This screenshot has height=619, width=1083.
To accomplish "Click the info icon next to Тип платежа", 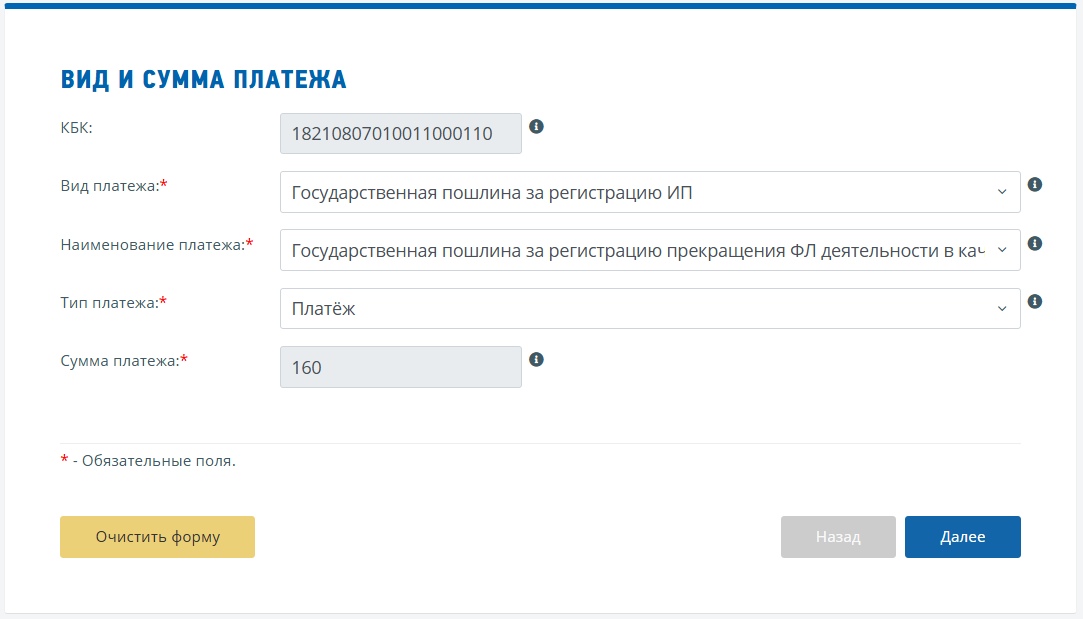I will [1035, 300].
